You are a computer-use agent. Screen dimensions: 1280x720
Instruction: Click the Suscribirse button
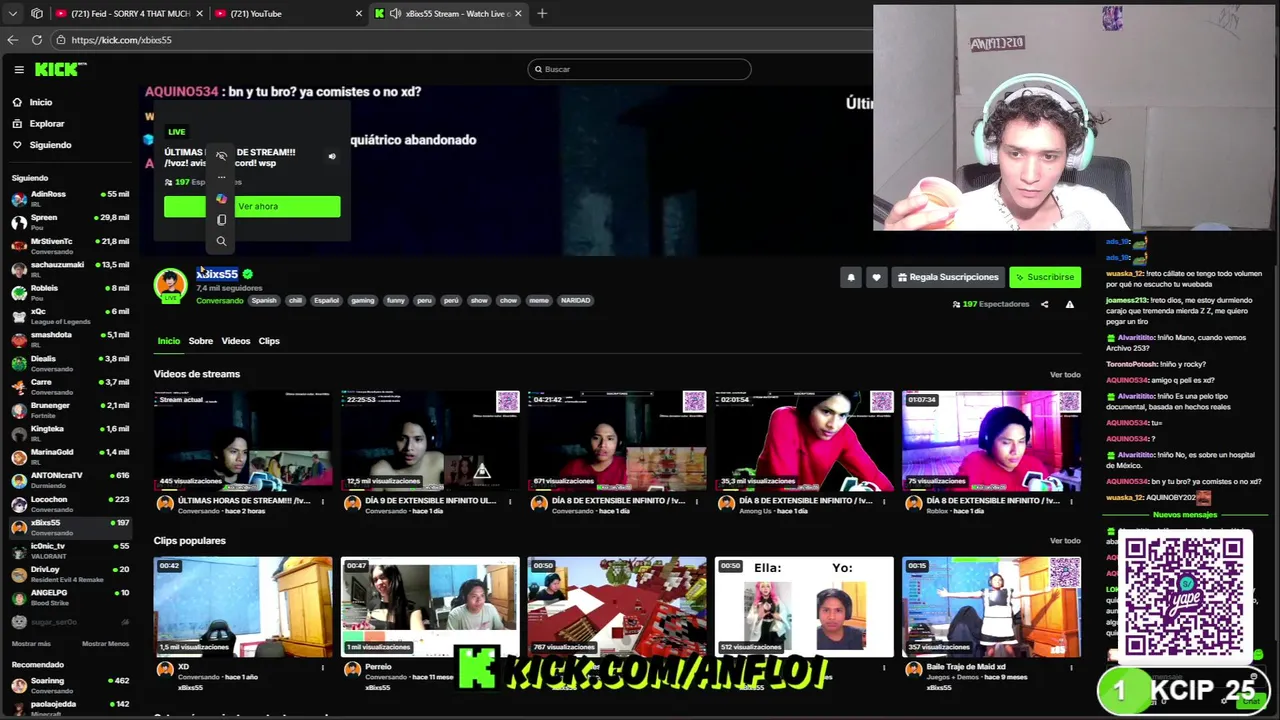pyautogui.click(x=1045, y=277)
